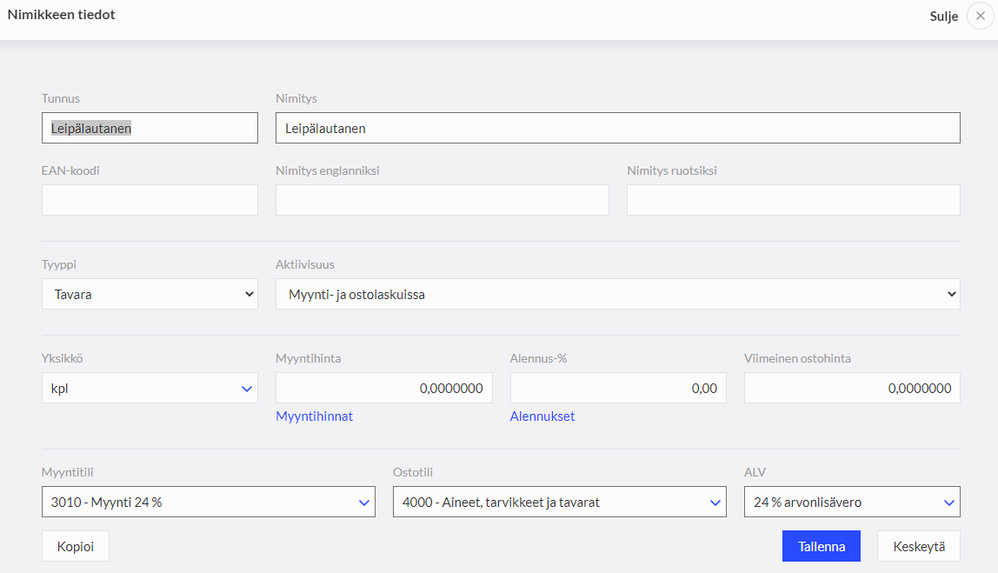Expand the Aktiivisuus dropdown
998x573 pixels.
coord(617,294)
